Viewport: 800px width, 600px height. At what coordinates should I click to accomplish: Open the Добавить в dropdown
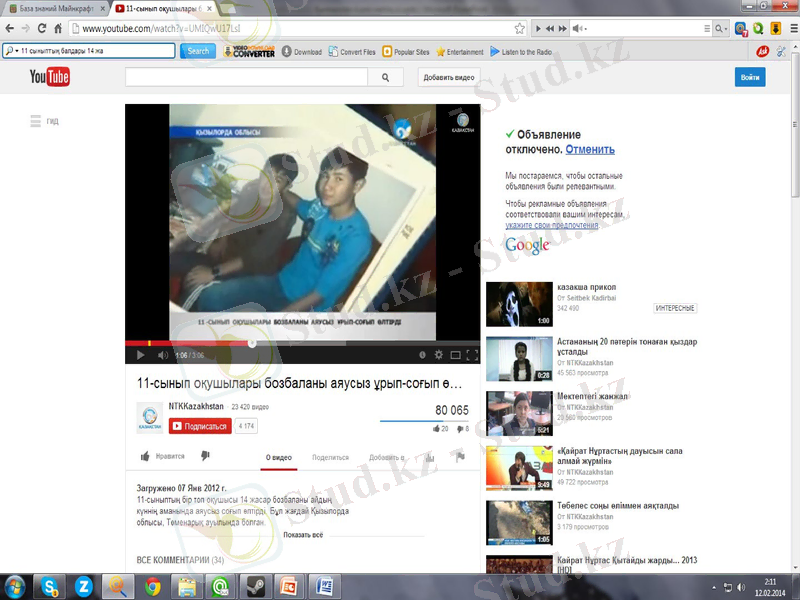coord(388,457)
